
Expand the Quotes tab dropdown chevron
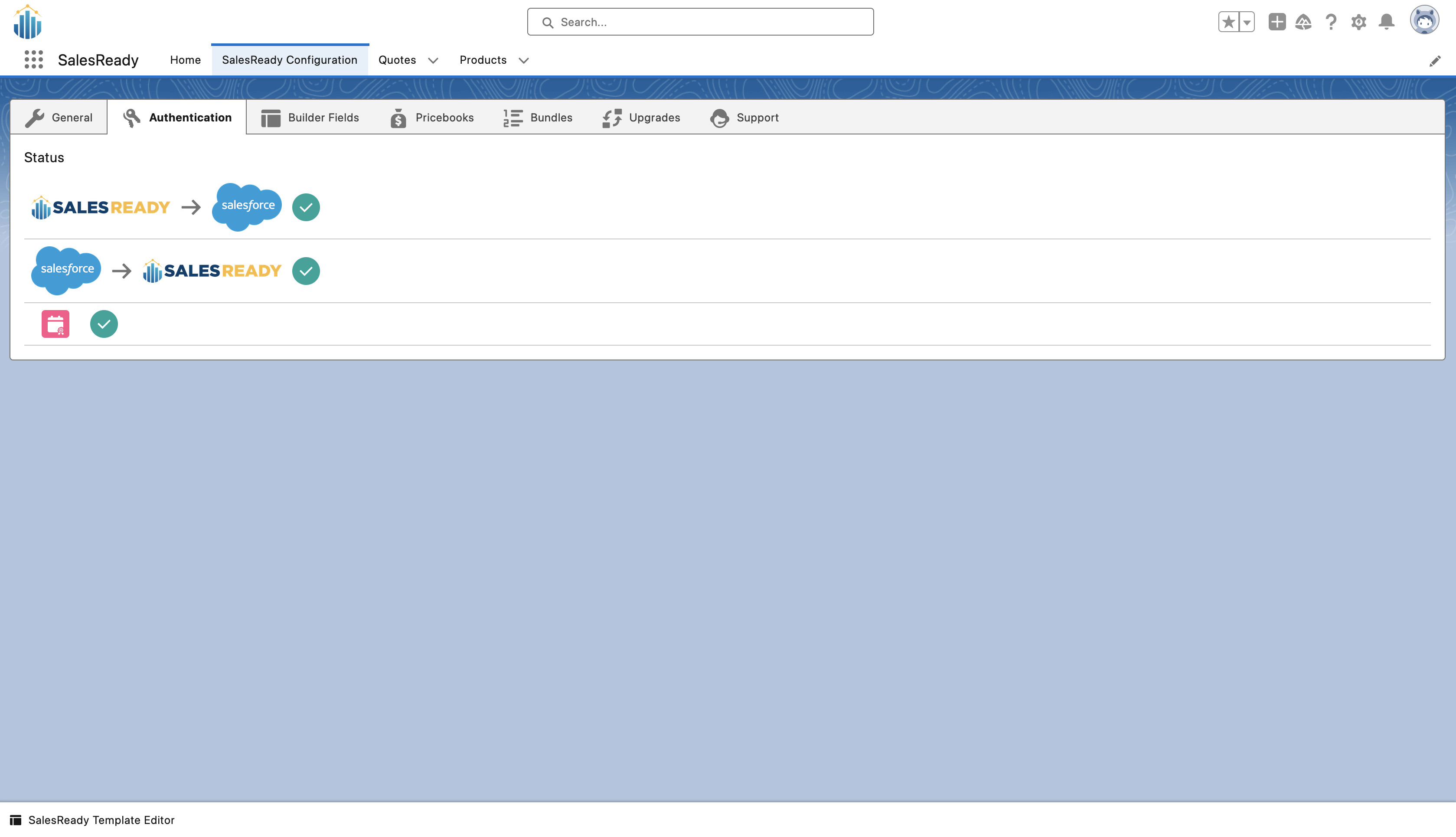(x=433, y=60)
